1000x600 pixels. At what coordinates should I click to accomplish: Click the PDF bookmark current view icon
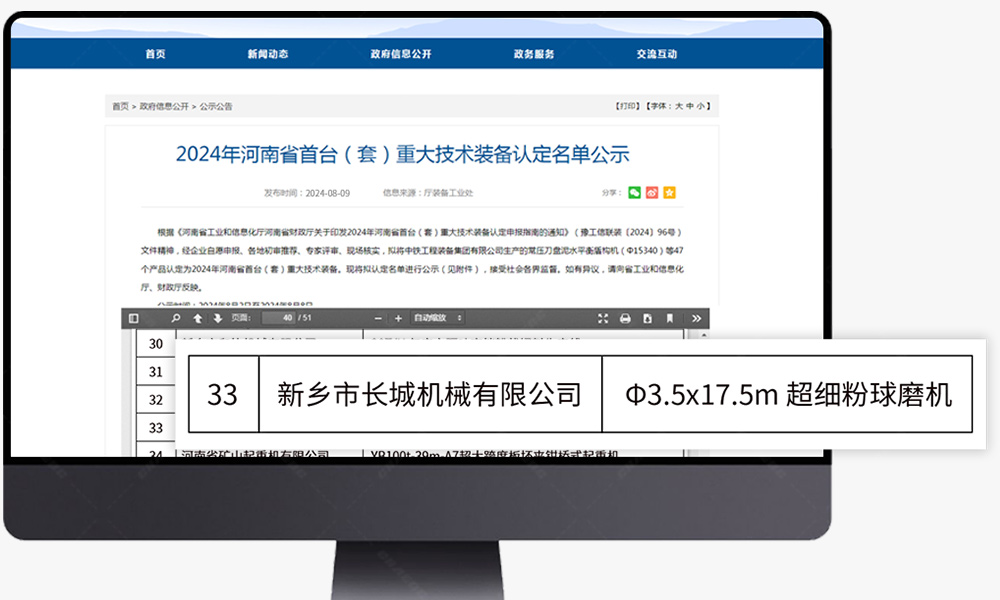pos(669,318)
